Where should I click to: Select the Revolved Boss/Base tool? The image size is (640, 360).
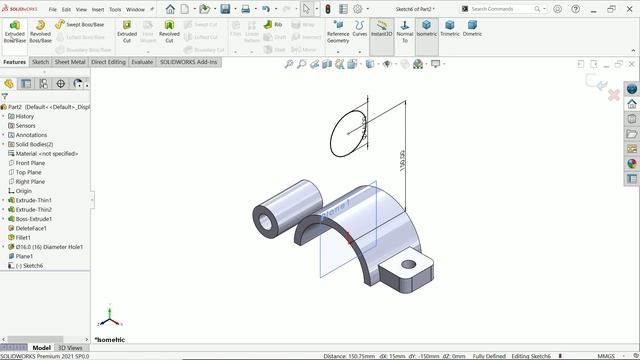click(40, 32)
